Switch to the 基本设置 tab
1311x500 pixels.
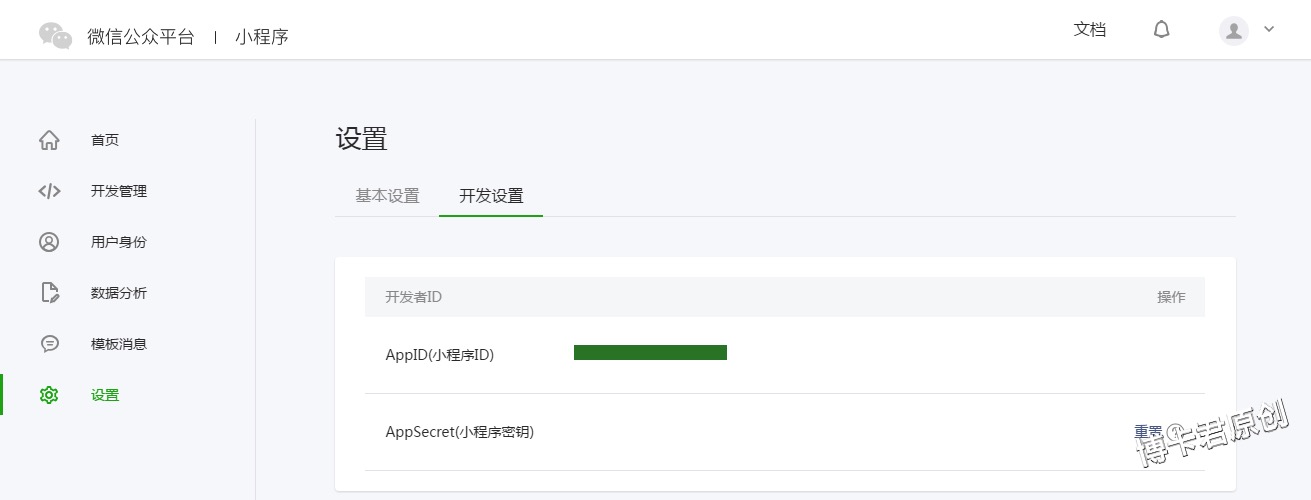pyautogui.click(x=387, y=196)
